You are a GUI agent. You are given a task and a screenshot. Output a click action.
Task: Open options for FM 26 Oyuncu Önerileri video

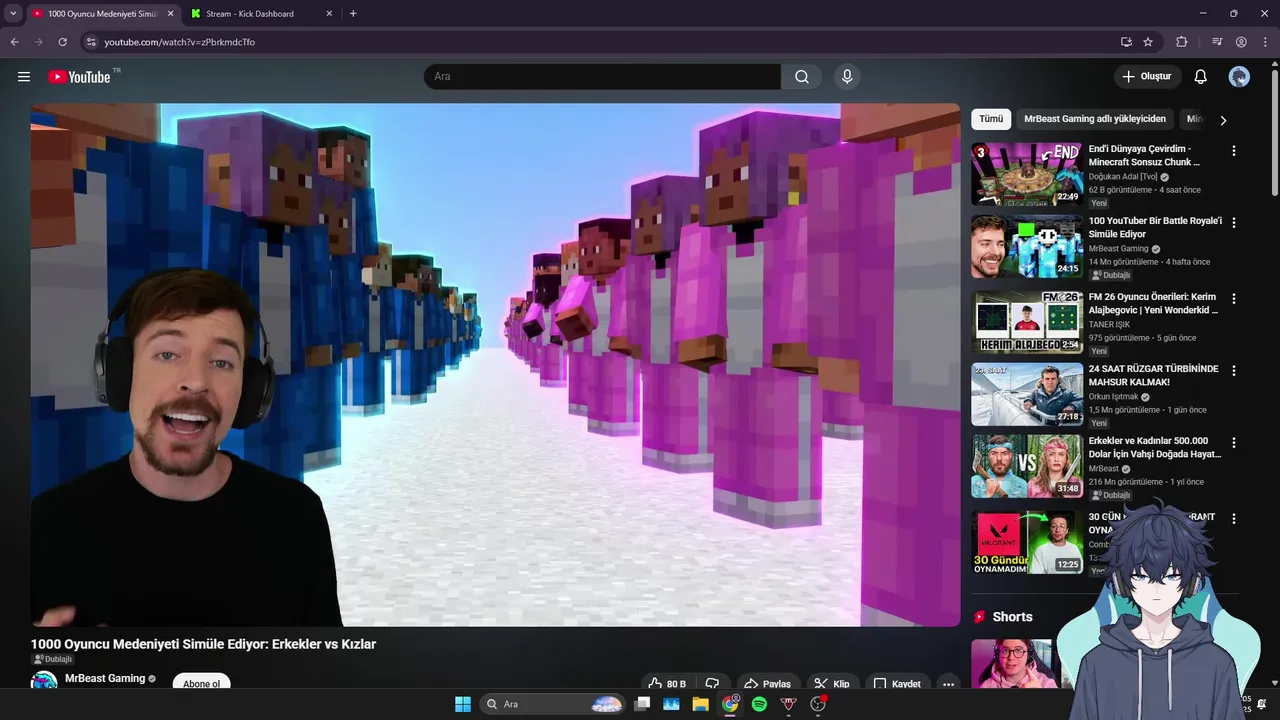coord(1234,299)
